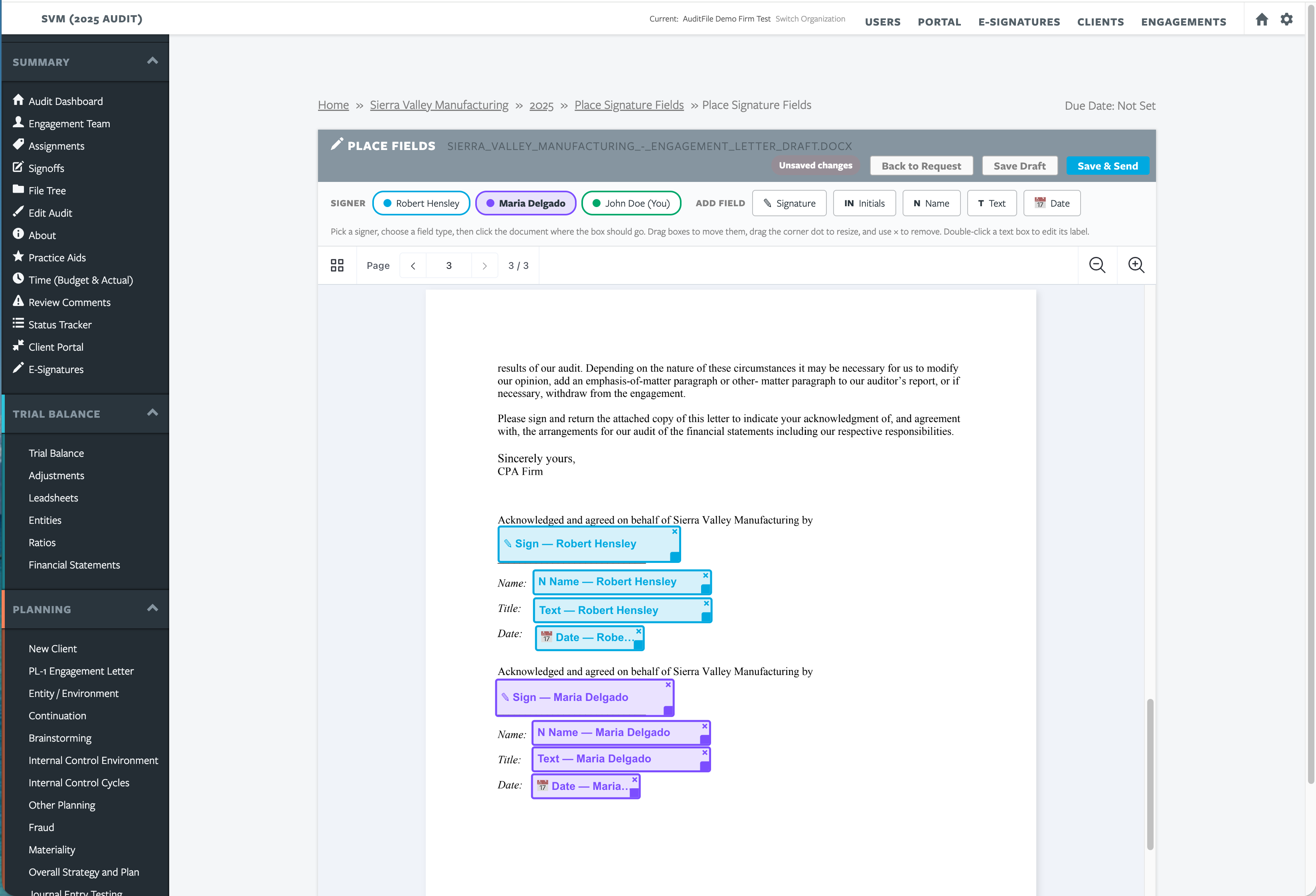This screenshot has height=896, width=1316.
Task: Remove Sign — Robert Hensley field
Action: click(x=674, y=531)
